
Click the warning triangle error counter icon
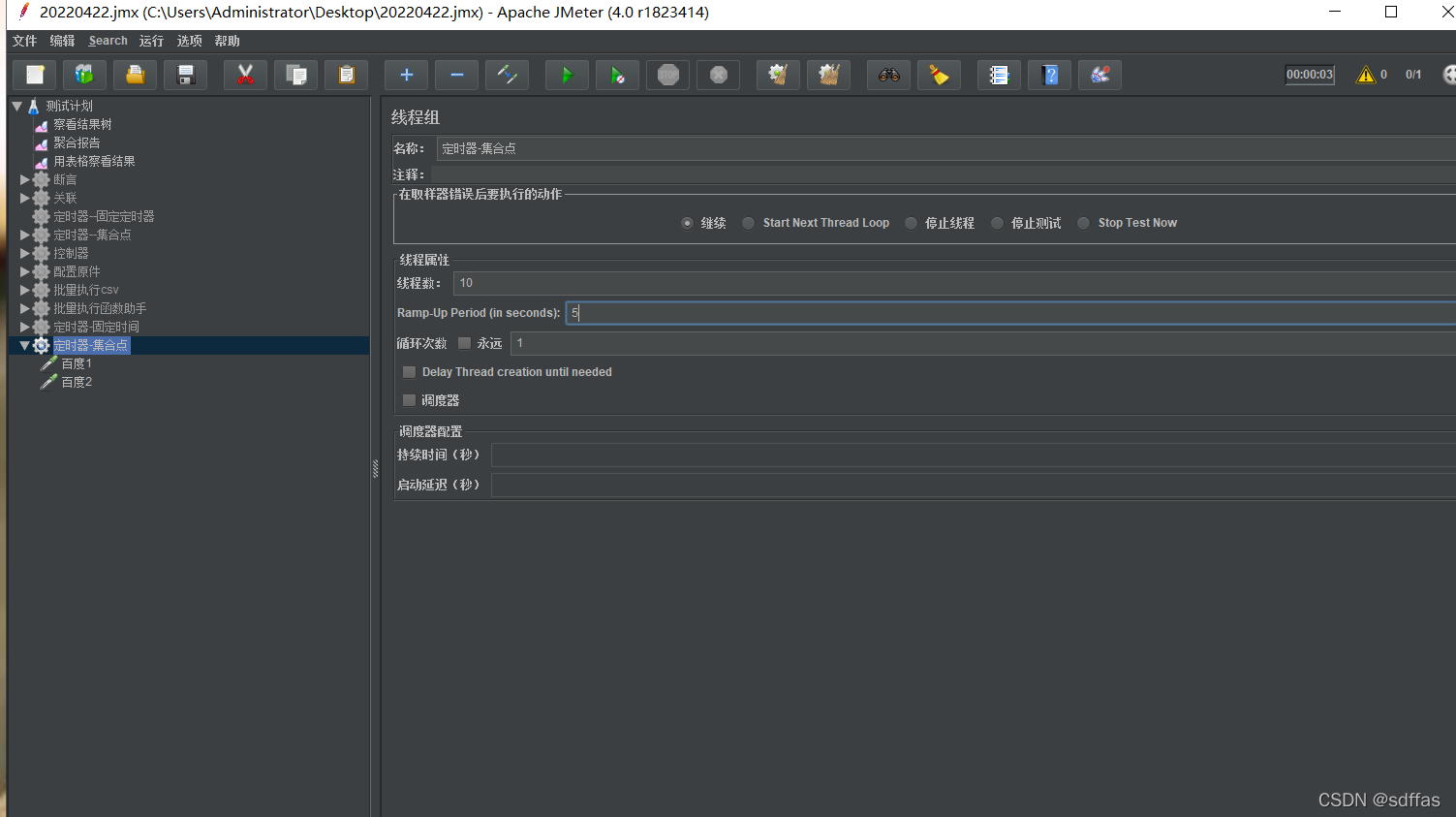[1366, 75]
